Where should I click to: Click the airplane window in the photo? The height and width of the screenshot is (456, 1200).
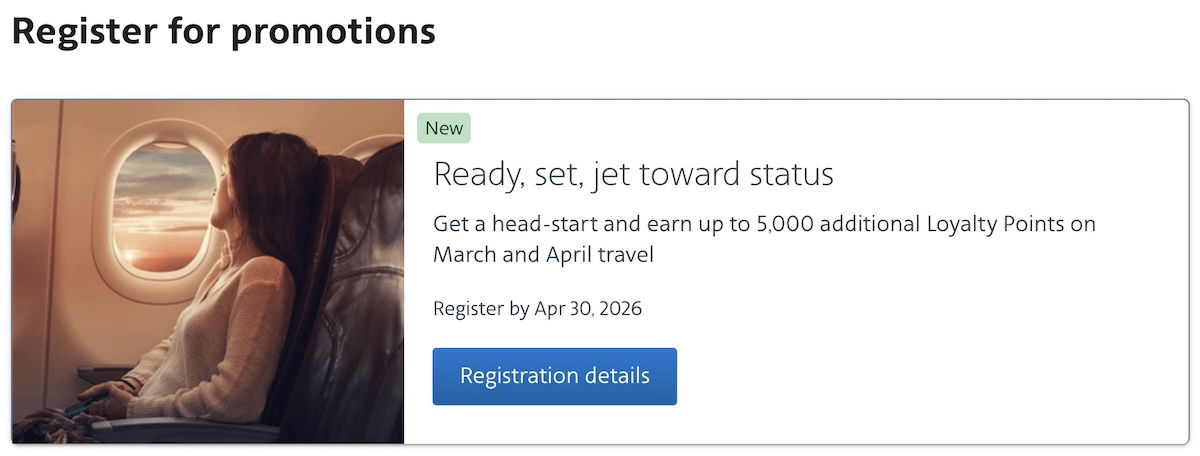click(160, 205)
